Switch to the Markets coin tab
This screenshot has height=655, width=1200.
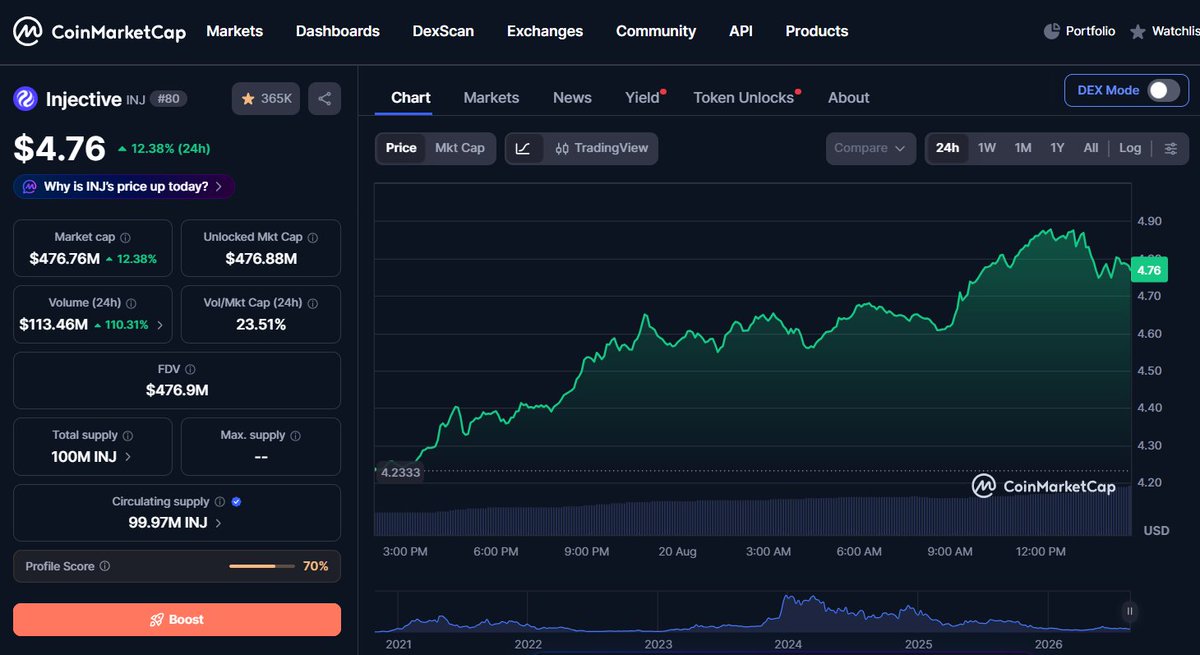491,97
